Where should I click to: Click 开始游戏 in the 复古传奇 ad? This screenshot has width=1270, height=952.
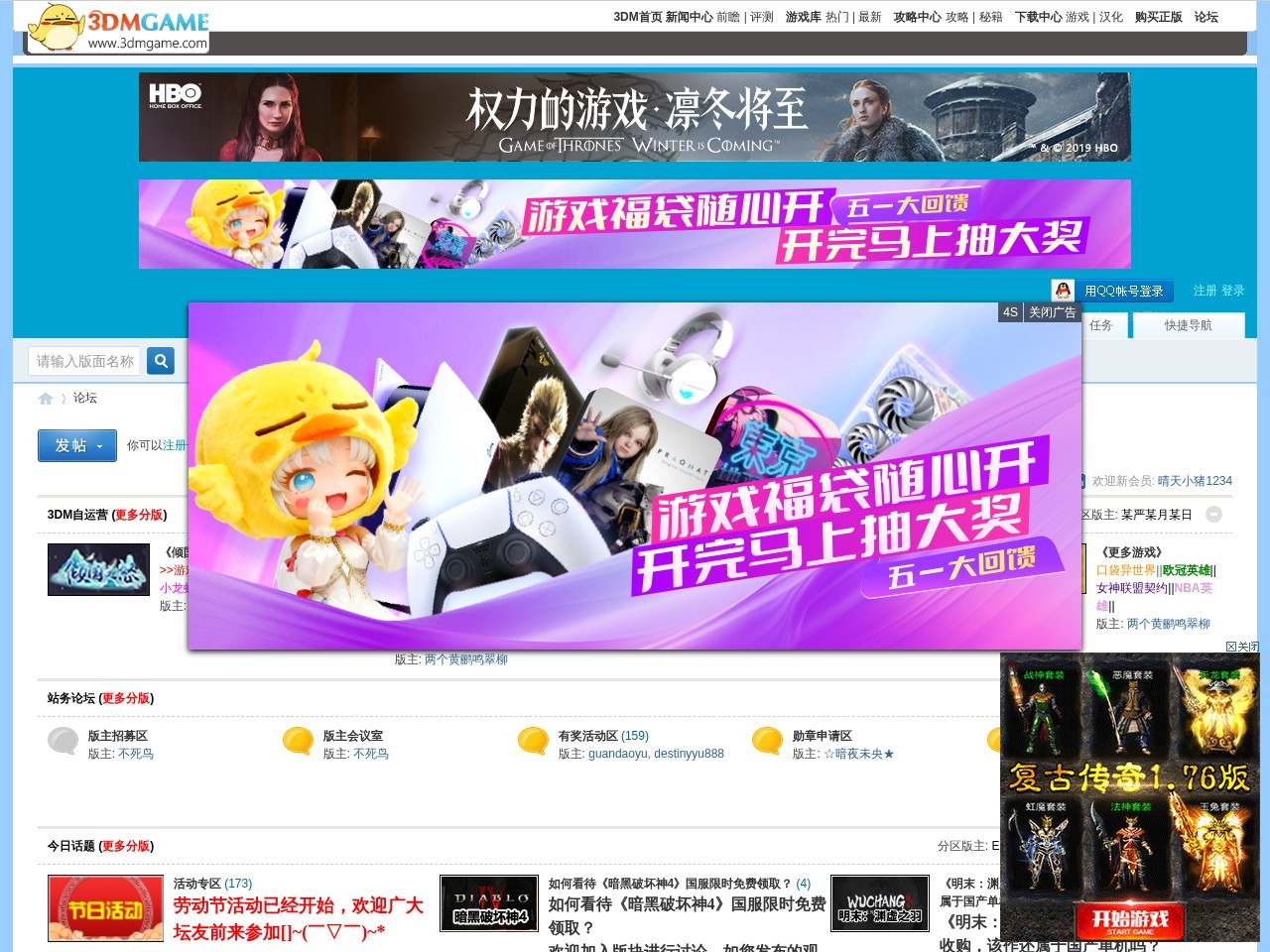click(1130, 919)
